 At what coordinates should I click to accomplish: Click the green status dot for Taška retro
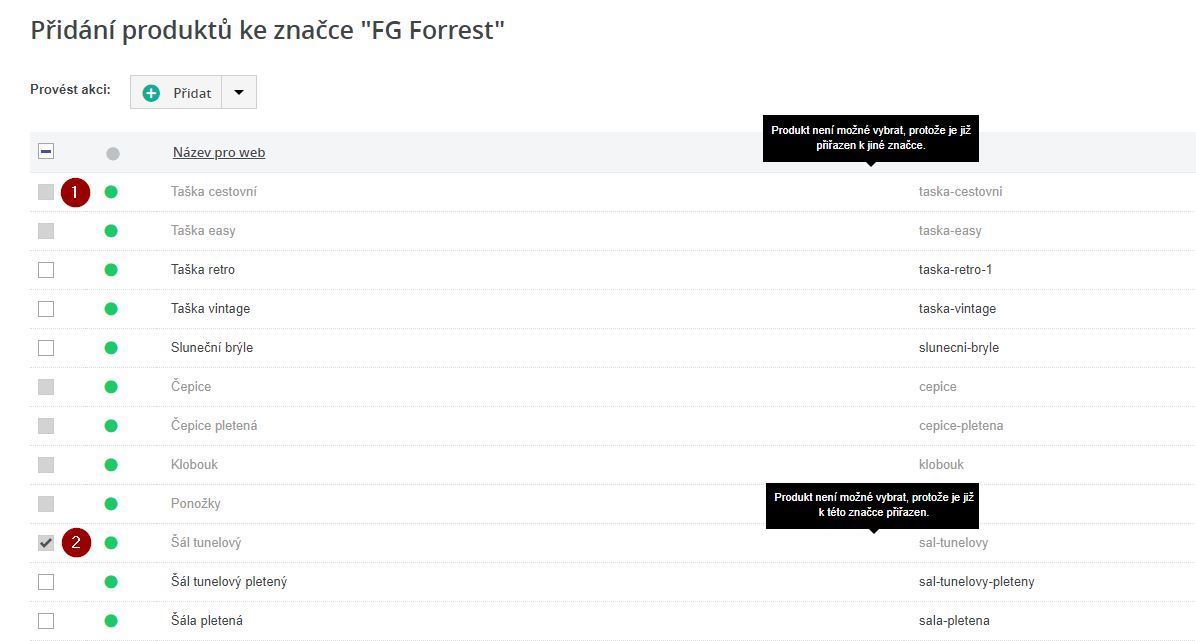tap(111, 270)
